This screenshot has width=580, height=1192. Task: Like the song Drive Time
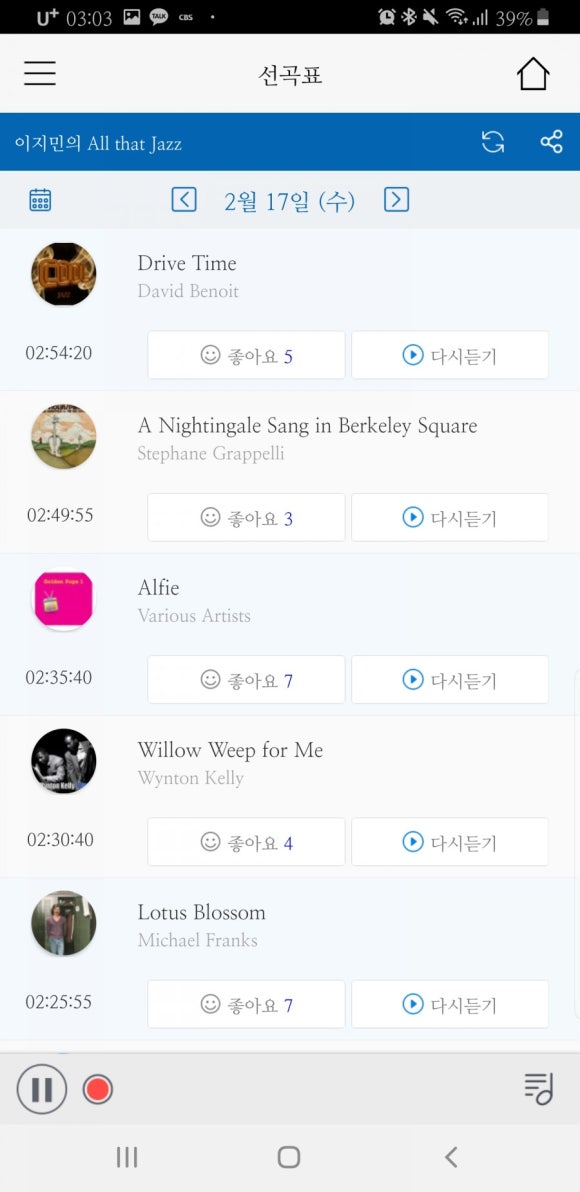click(246, 355)
